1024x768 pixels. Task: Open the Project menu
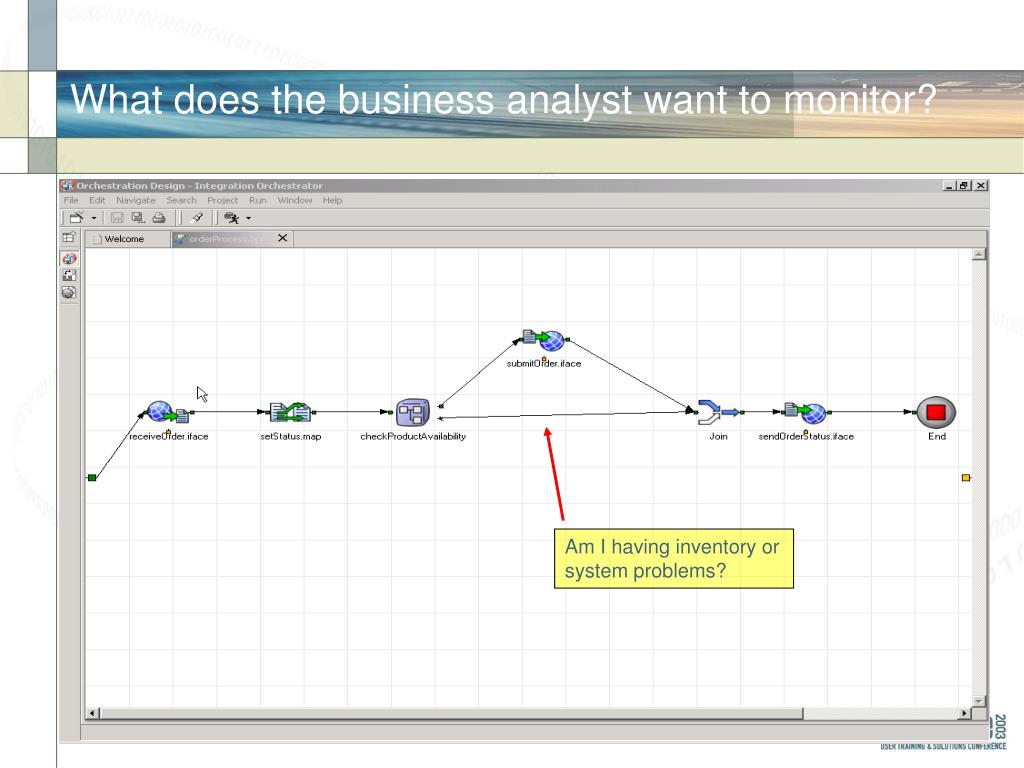pyautogui.click(x=222, y=200)
